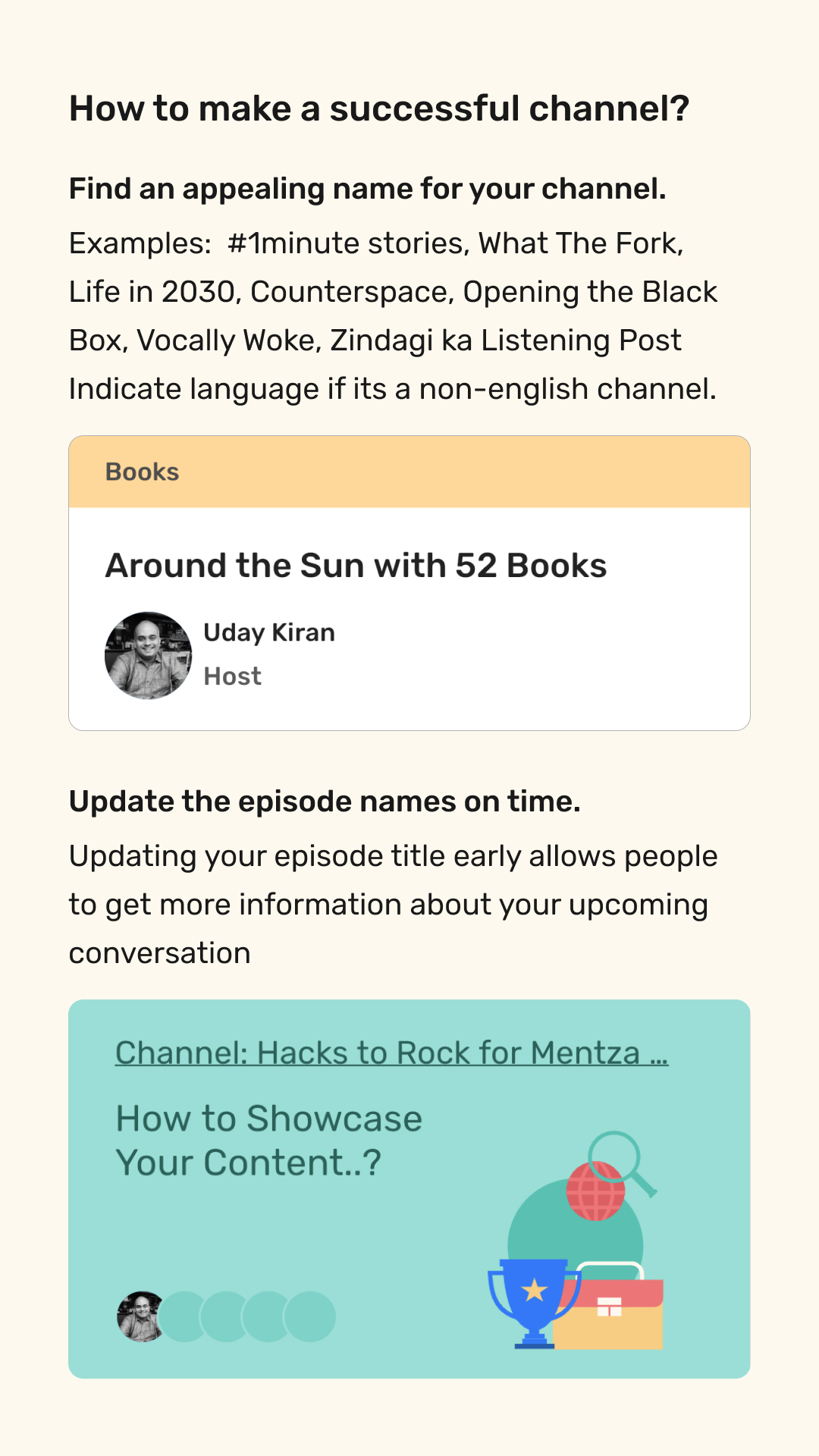Open the Around the Sun with 52 Books title
819x1456 pixels.
(x=356, y=566)
